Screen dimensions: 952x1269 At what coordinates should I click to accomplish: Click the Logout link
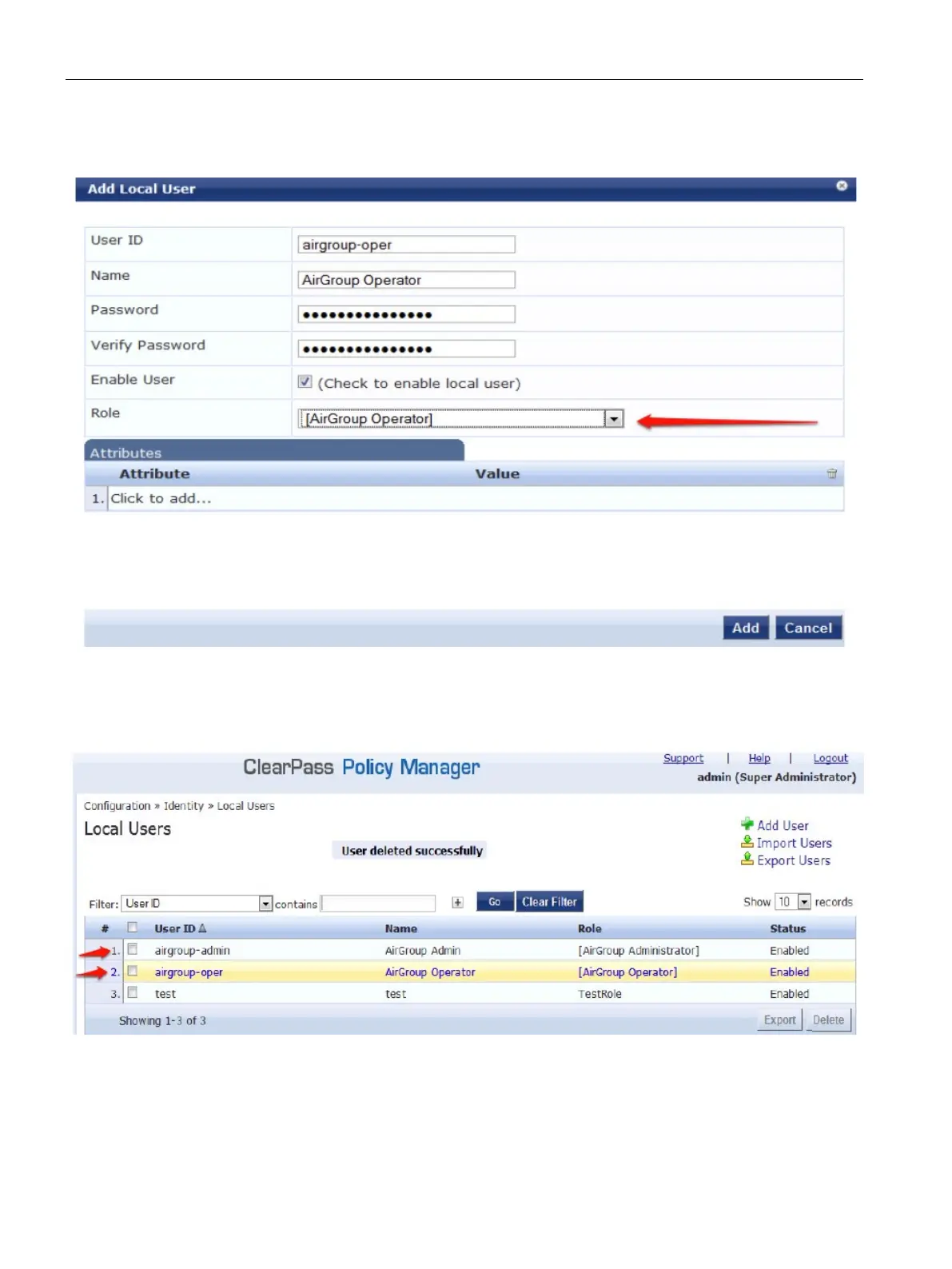pos(831,758)
